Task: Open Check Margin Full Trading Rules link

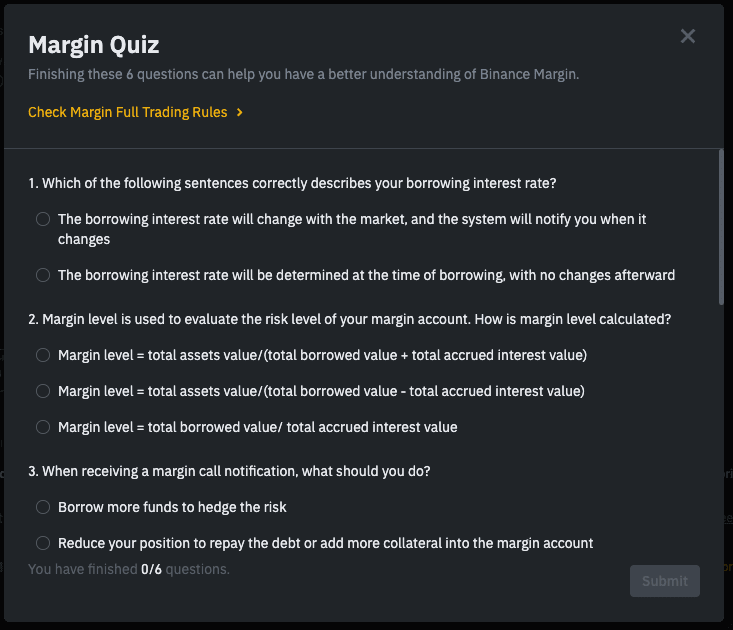Action: (128, 112)
